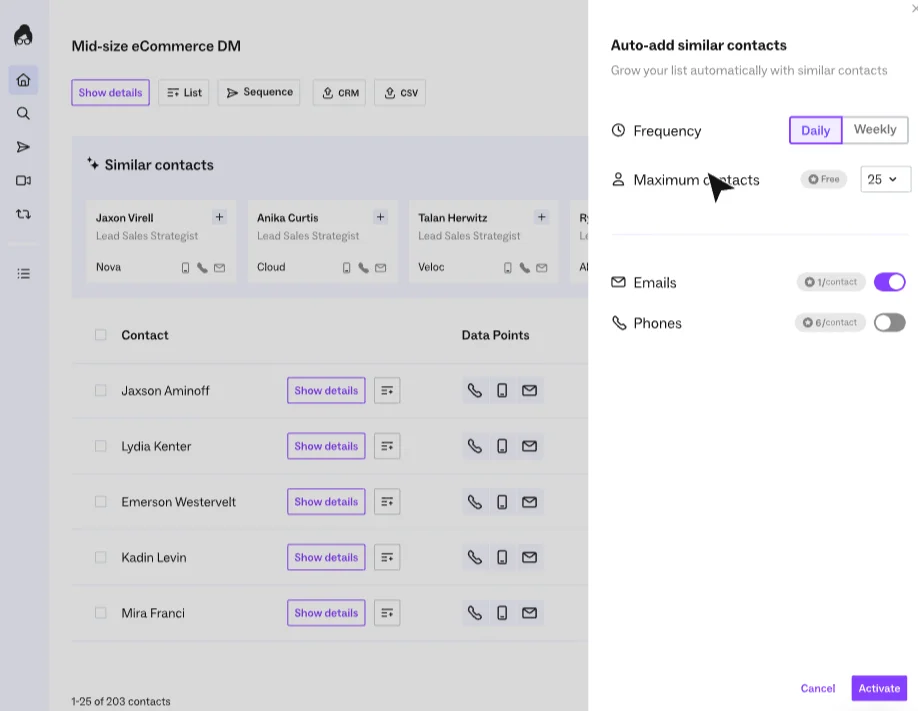Export the list via CSV button
This screenshot has width=918, height=711.
400,93
